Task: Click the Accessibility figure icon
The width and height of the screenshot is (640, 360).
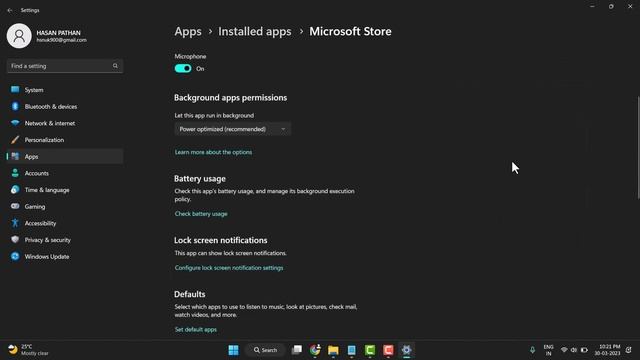Action: [x=15, y=223]
